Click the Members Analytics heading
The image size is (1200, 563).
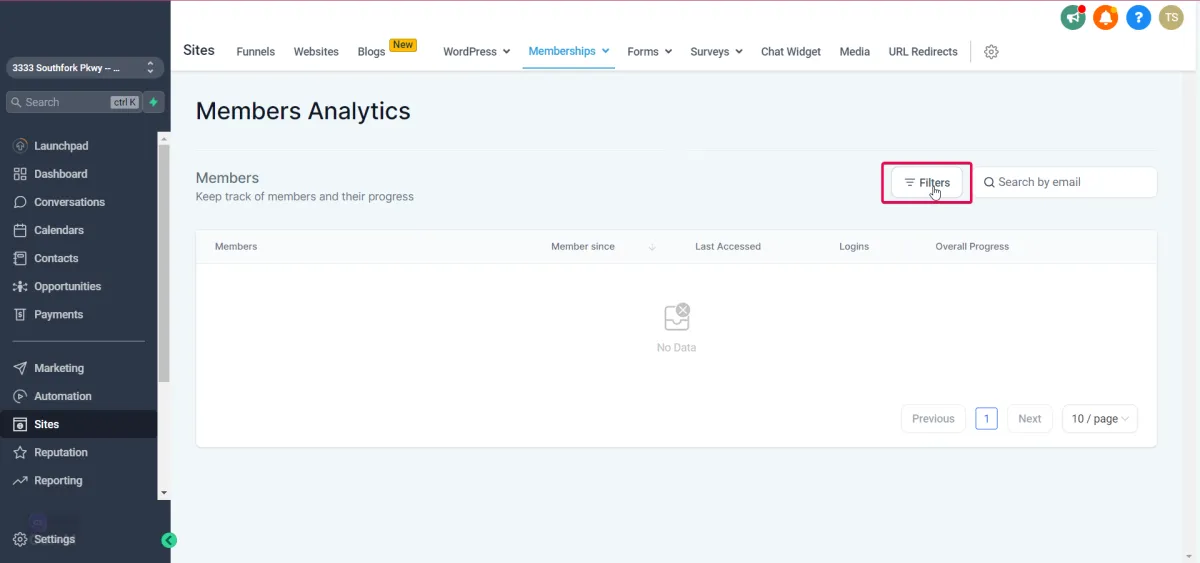(303, 111)
